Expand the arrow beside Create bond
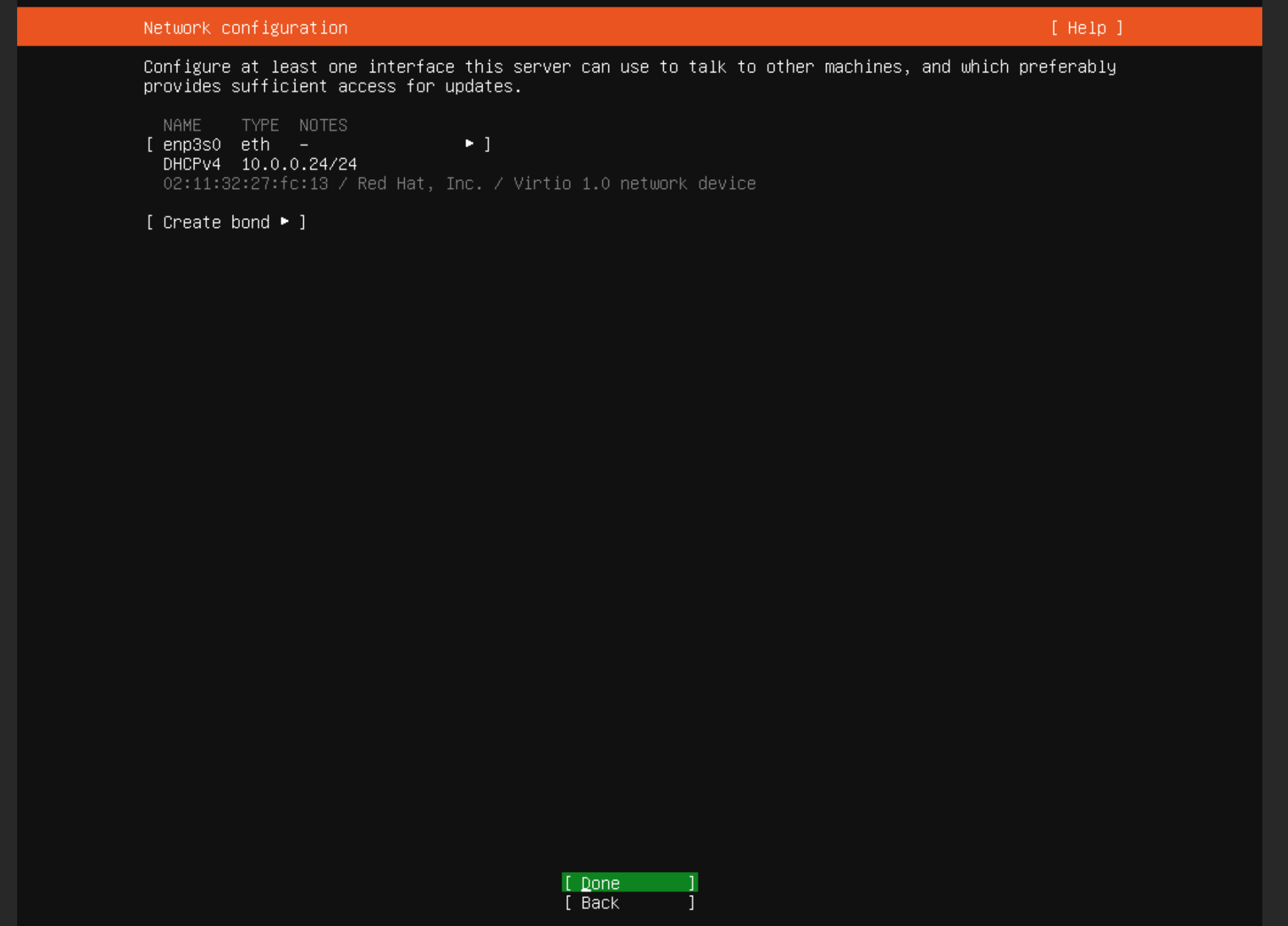The image size is (1288, 926). point(285,221)
